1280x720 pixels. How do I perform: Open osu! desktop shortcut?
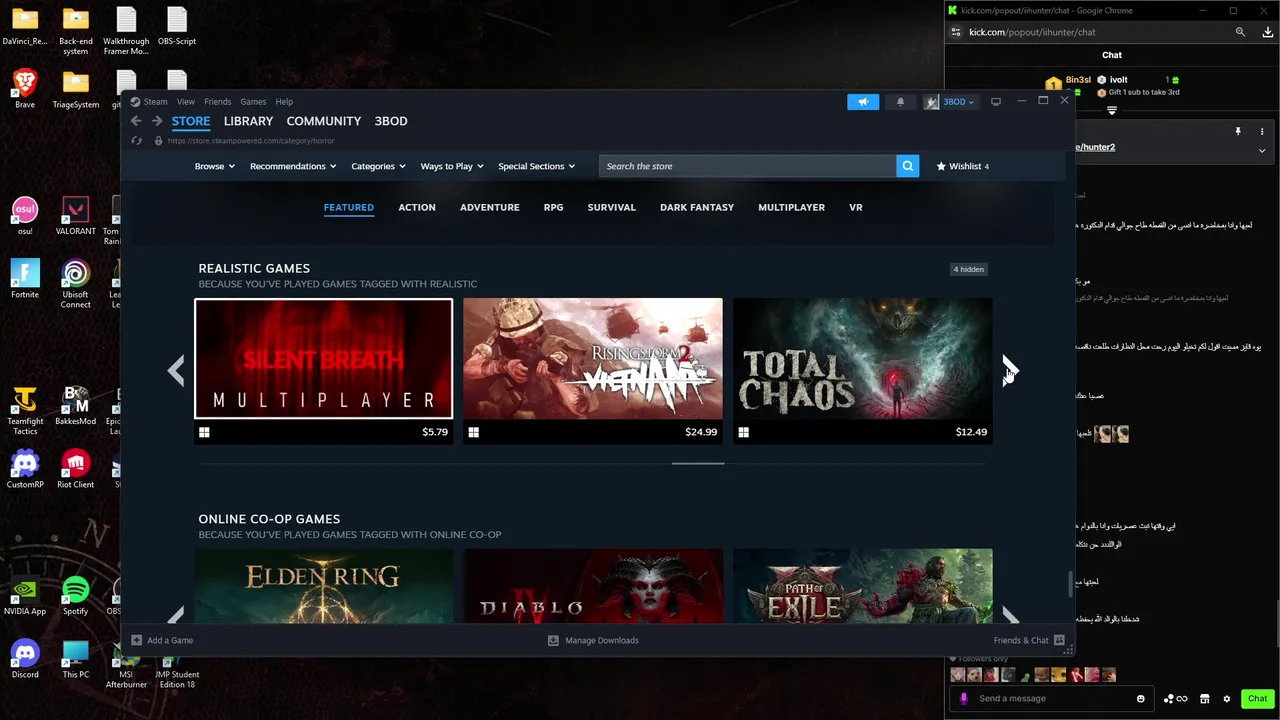25,215
